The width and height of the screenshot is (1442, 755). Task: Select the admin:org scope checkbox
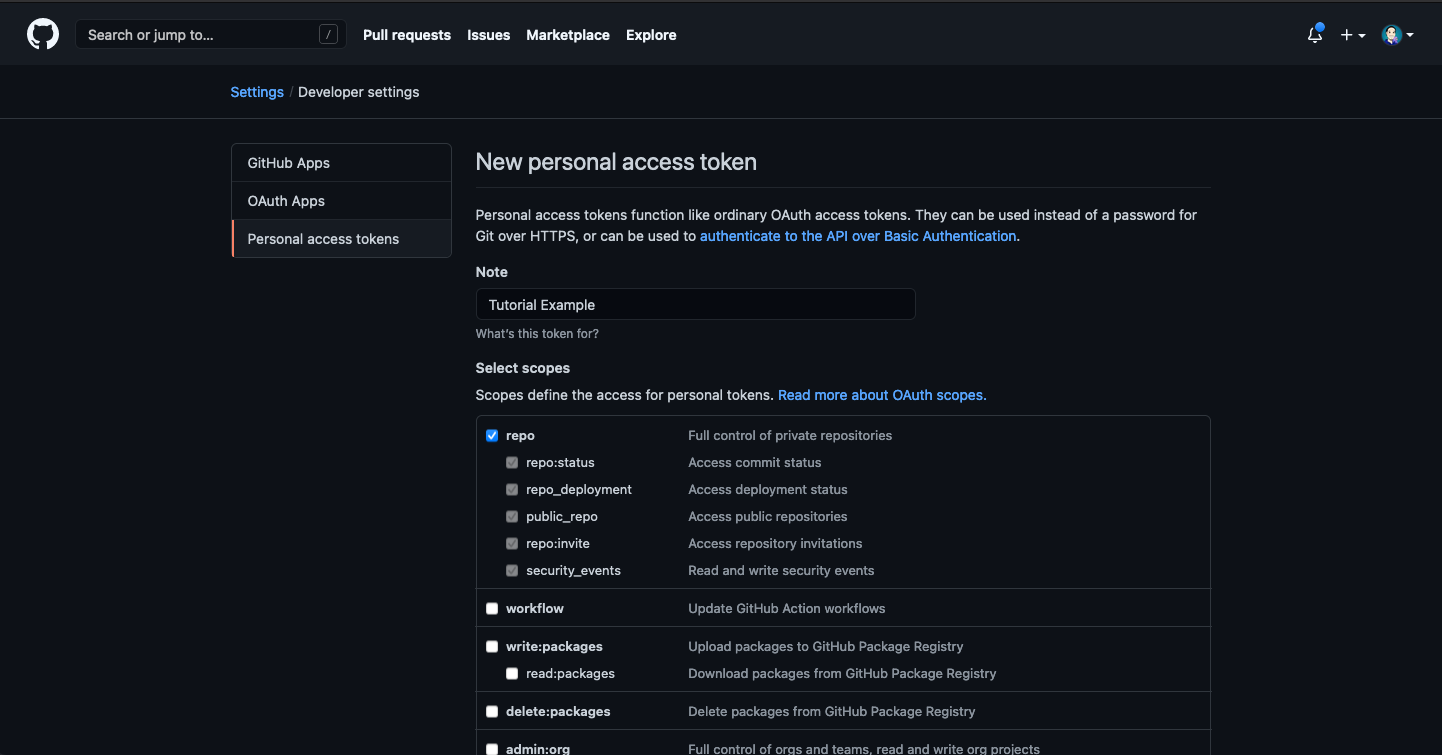(492, 749)
